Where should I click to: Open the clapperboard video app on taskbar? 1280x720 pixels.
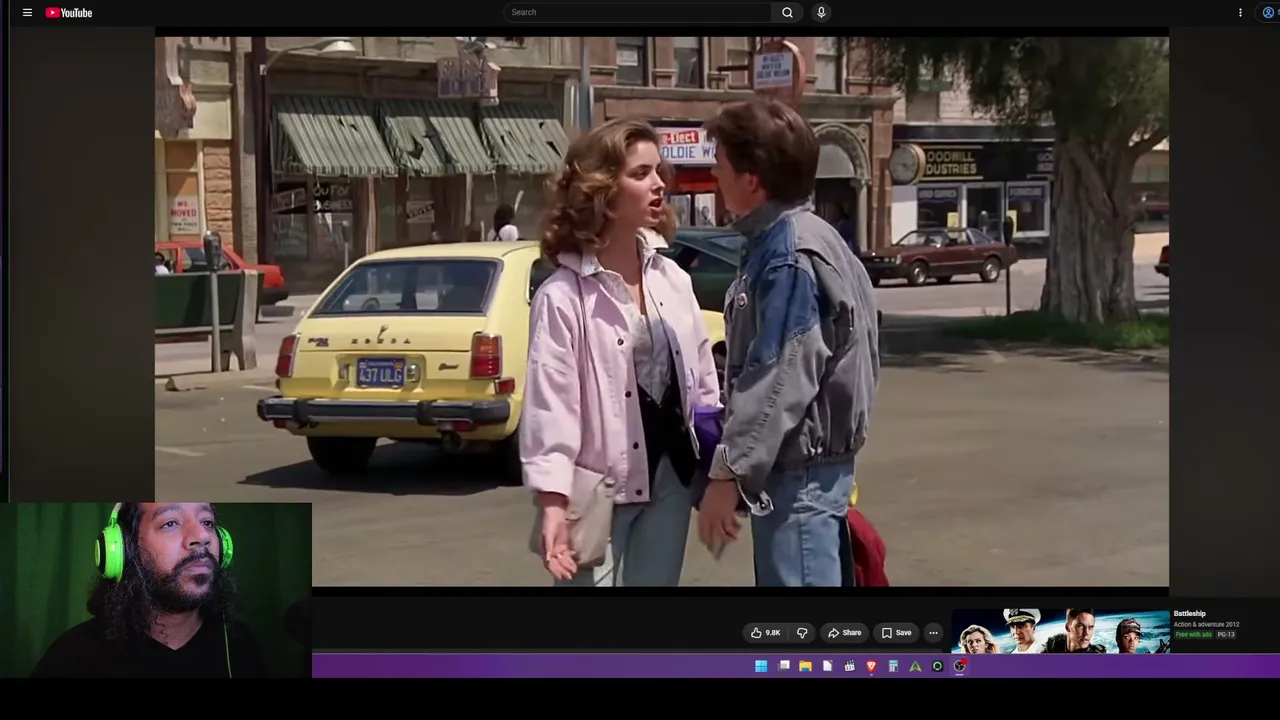point(849,666)
